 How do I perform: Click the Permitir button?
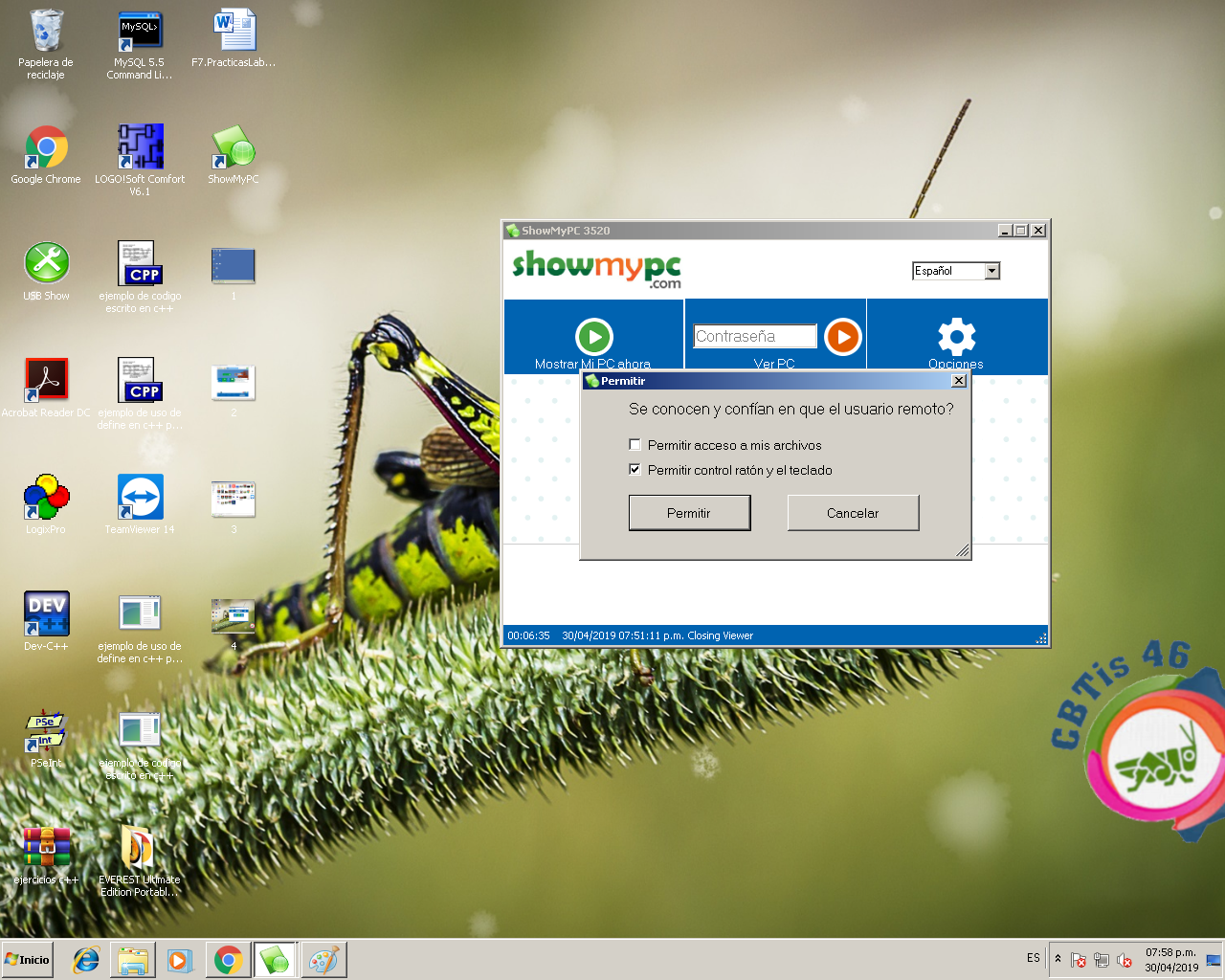pyautogui.click(x=689, y=512)
